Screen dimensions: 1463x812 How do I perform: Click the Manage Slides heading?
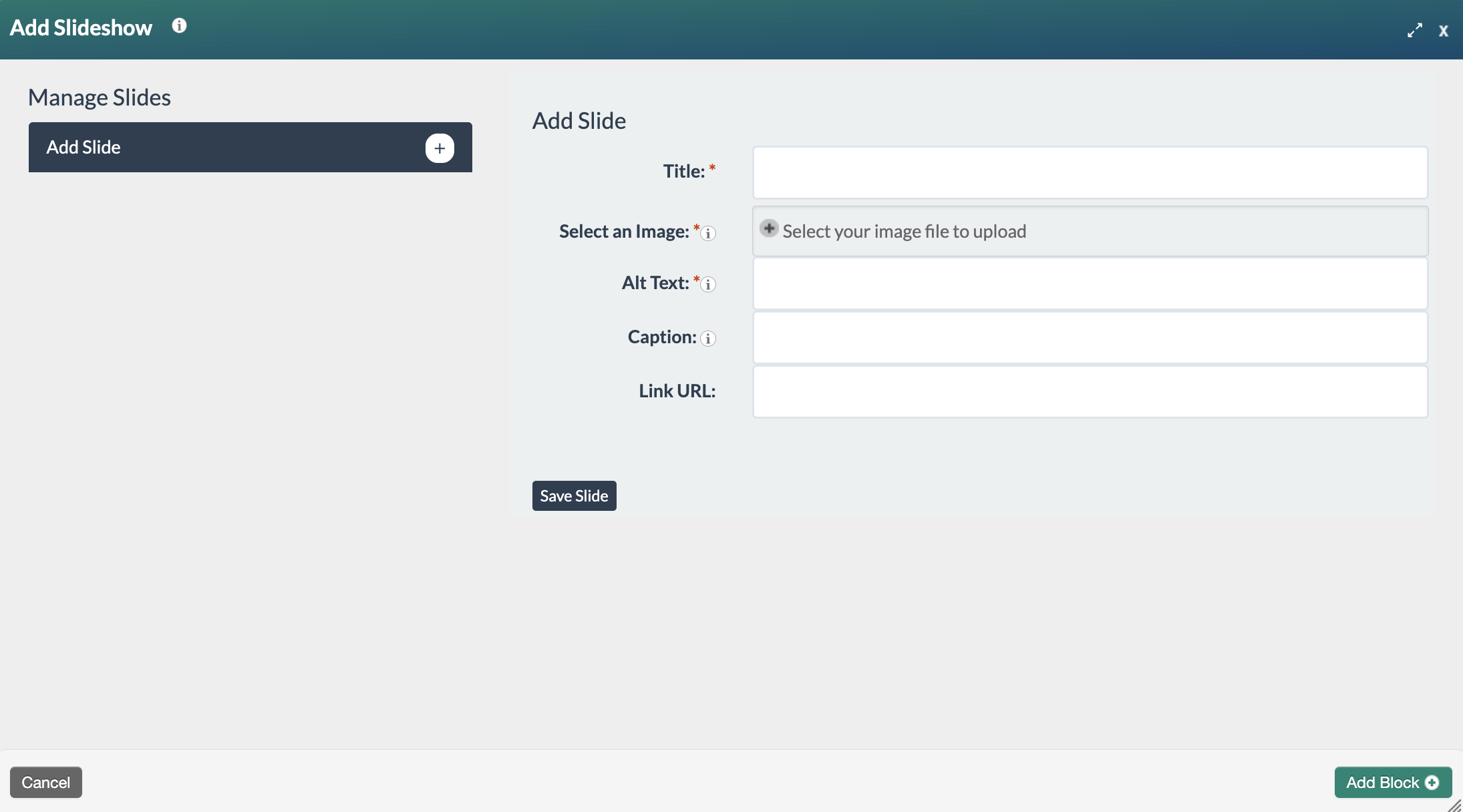click(100, 97)
